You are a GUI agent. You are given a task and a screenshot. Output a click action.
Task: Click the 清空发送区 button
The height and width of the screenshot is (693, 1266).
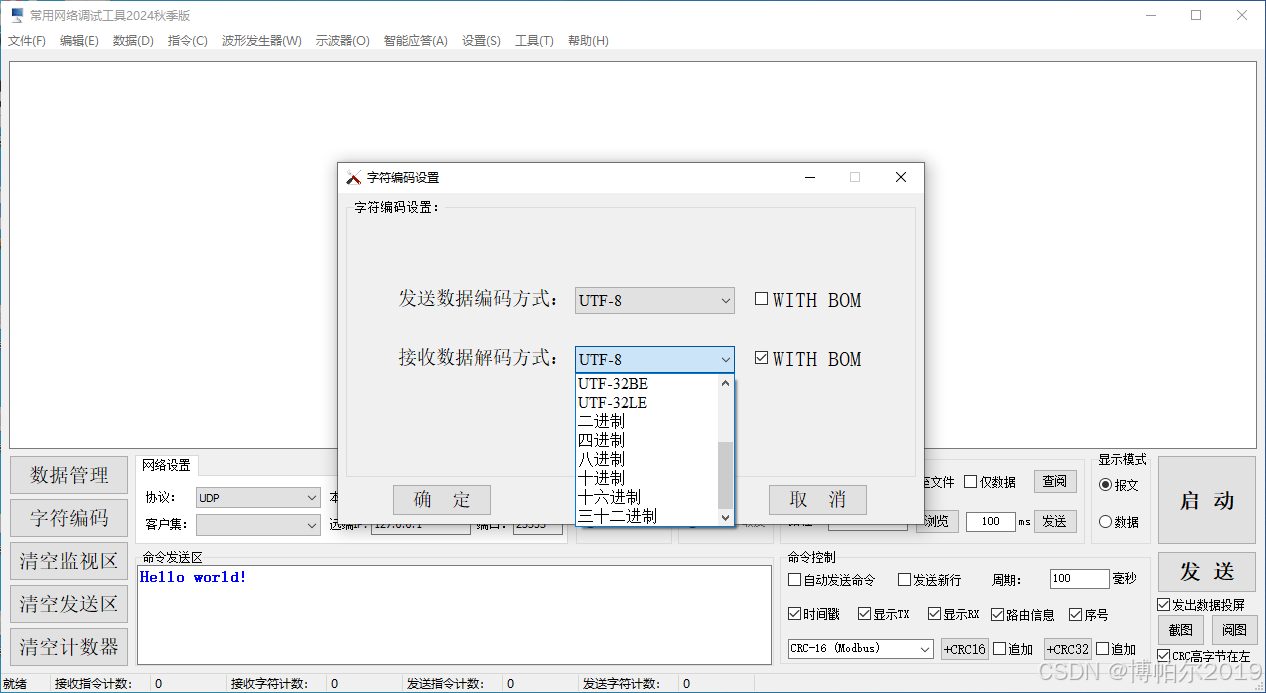point(69,604)
